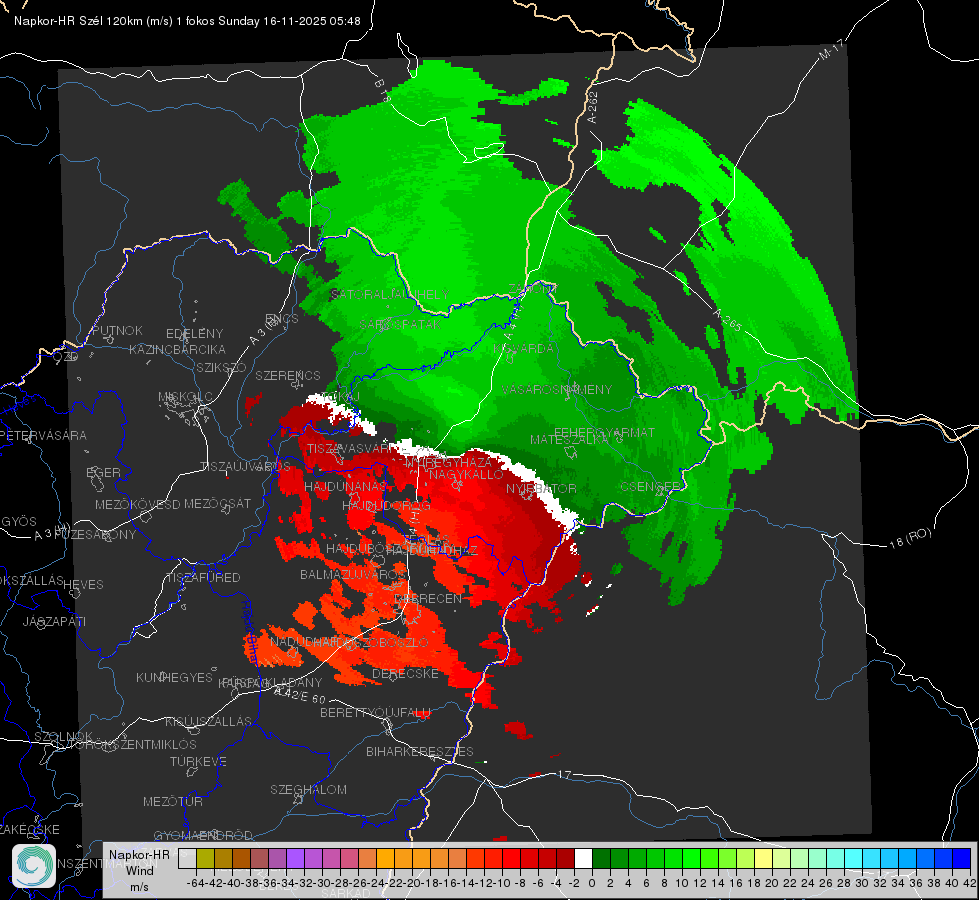Screen dimensions: 979x900
Task: Click the VASAROSNAMENY town label
Action: click(x=557, y=389)
